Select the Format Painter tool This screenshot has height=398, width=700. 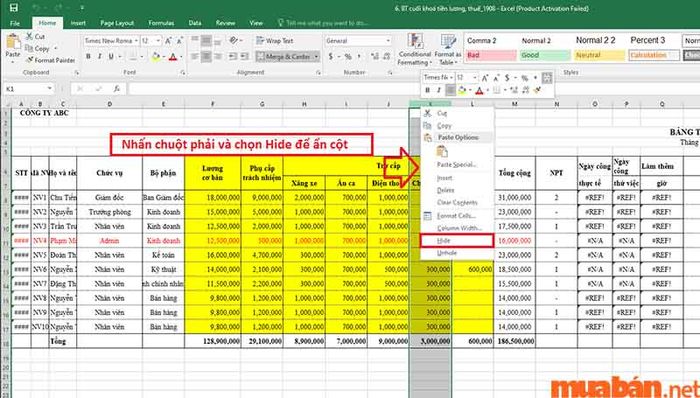pyautogui.click(x=50, y=60)
